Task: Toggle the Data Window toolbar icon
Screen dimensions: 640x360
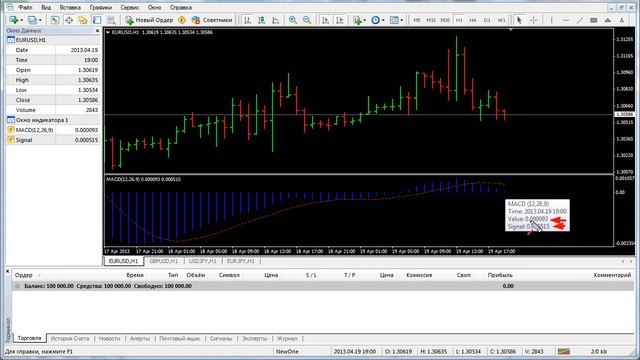Action: coord(69,20)
